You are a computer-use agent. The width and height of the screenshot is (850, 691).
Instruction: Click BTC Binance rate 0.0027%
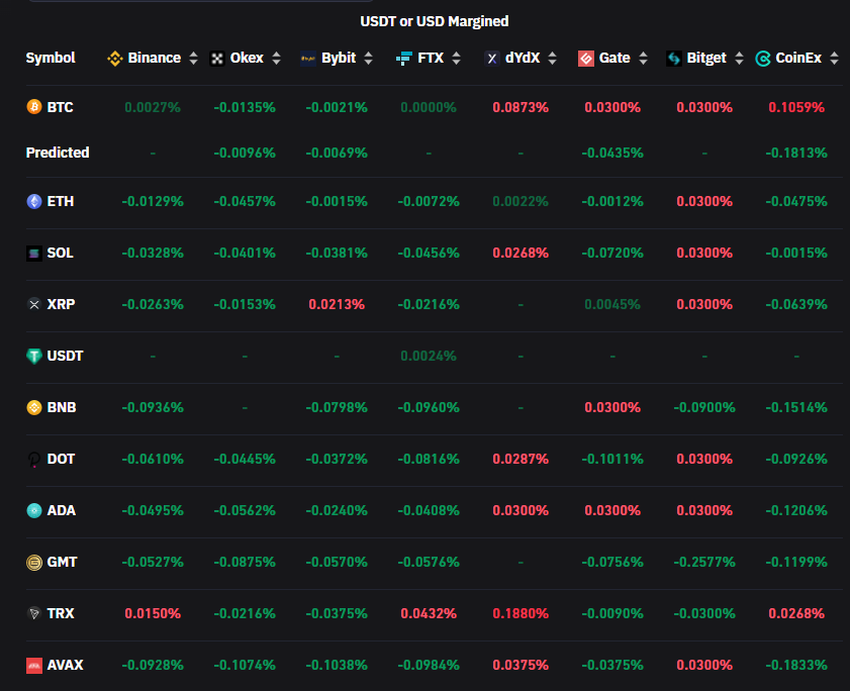click(x=152, y=107)
